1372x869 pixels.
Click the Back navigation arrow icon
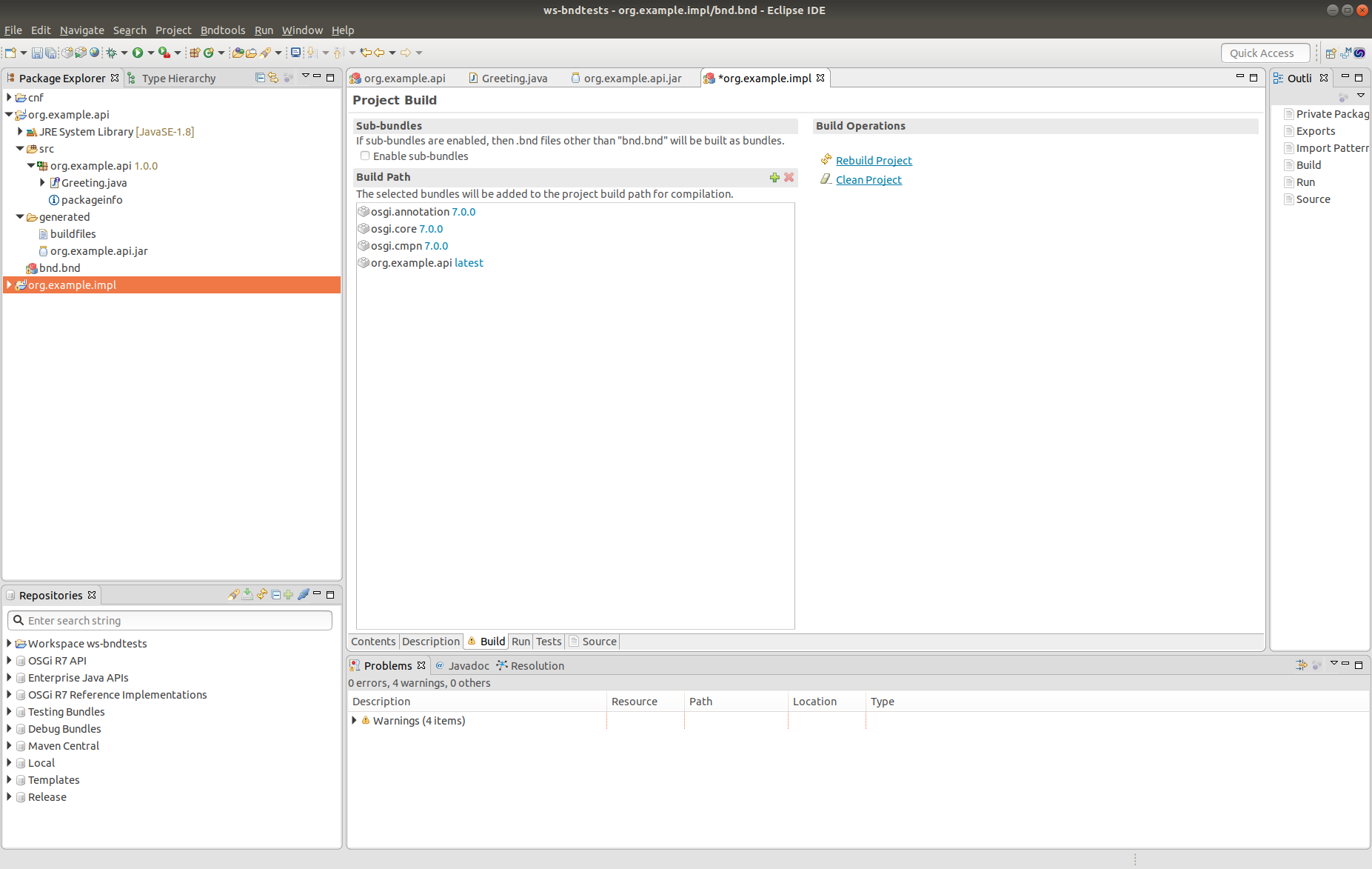(379, 53)
